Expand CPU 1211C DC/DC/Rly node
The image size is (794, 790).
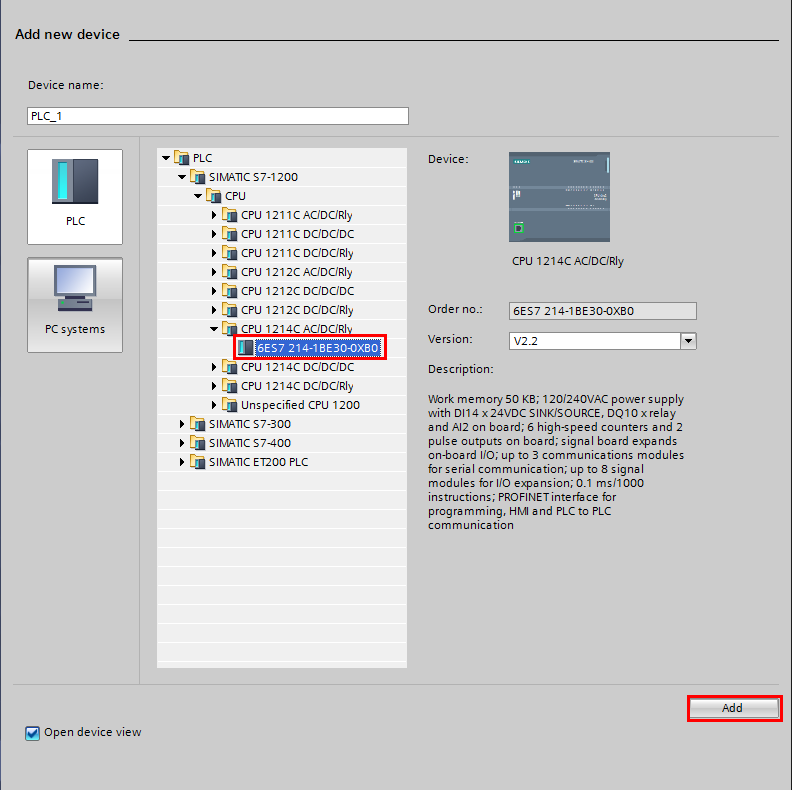pos(214,253)
